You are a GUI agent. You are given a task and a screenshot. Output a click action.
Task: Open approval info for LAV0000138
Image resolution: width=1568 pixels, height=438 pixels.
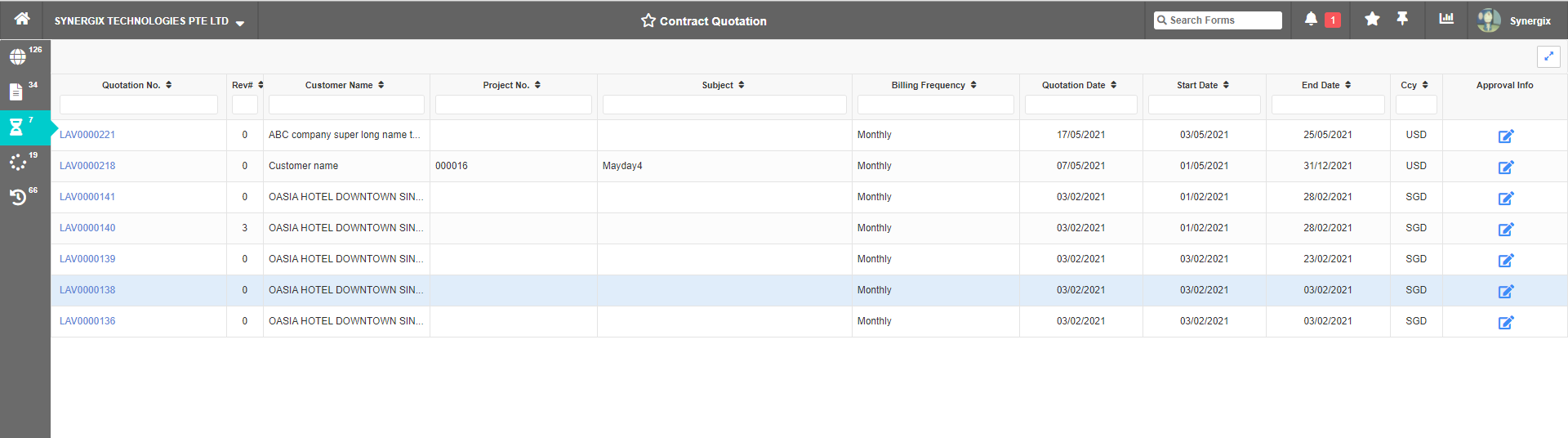pos(1506,291)
